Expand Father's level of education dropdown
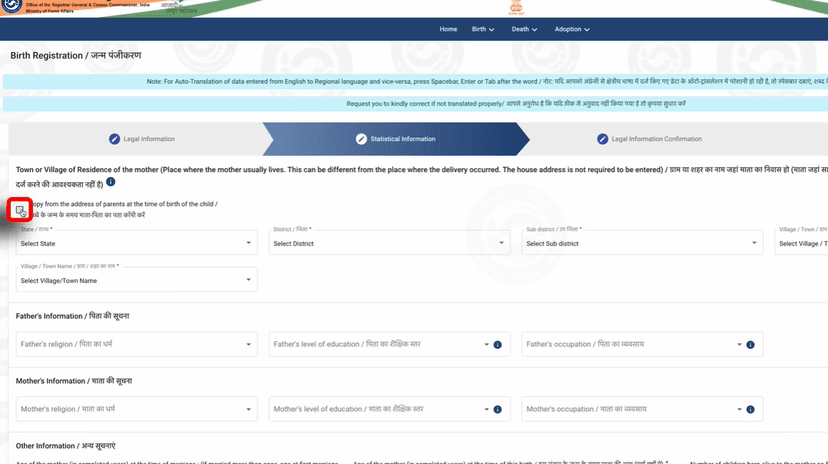Viewport: 828px width, 464px height. pos(486,345)
